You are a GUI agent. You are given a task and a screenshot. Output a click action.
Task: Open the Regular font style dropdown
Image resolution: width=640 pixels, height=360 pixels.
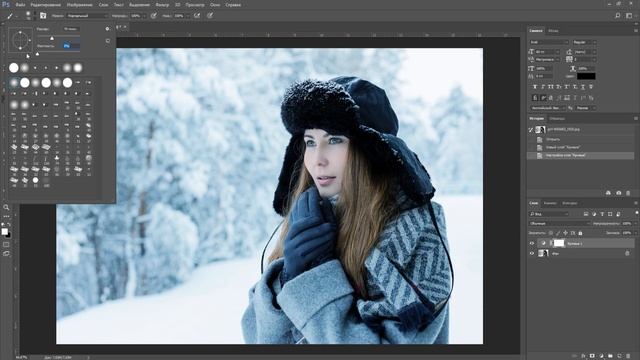point(584,42)
